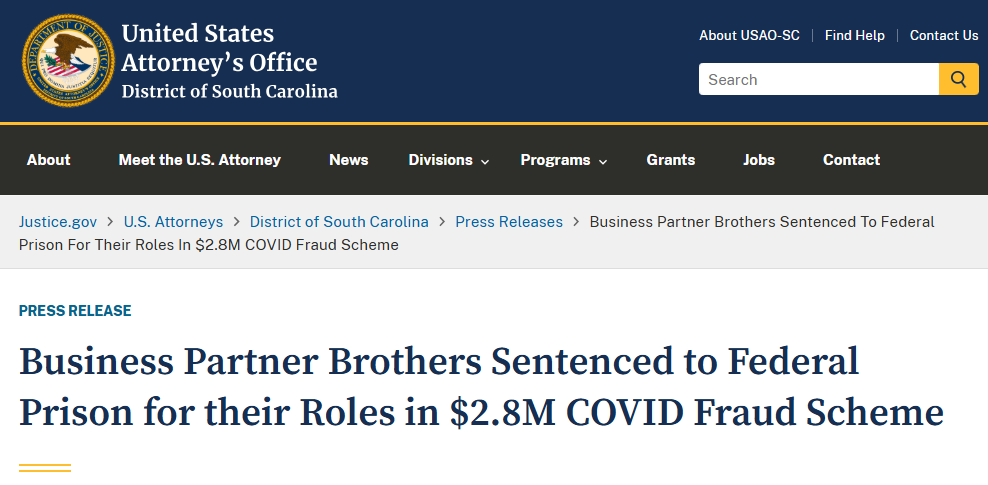
Task: Open the Jobs menu item
Action: click(759, 160)
